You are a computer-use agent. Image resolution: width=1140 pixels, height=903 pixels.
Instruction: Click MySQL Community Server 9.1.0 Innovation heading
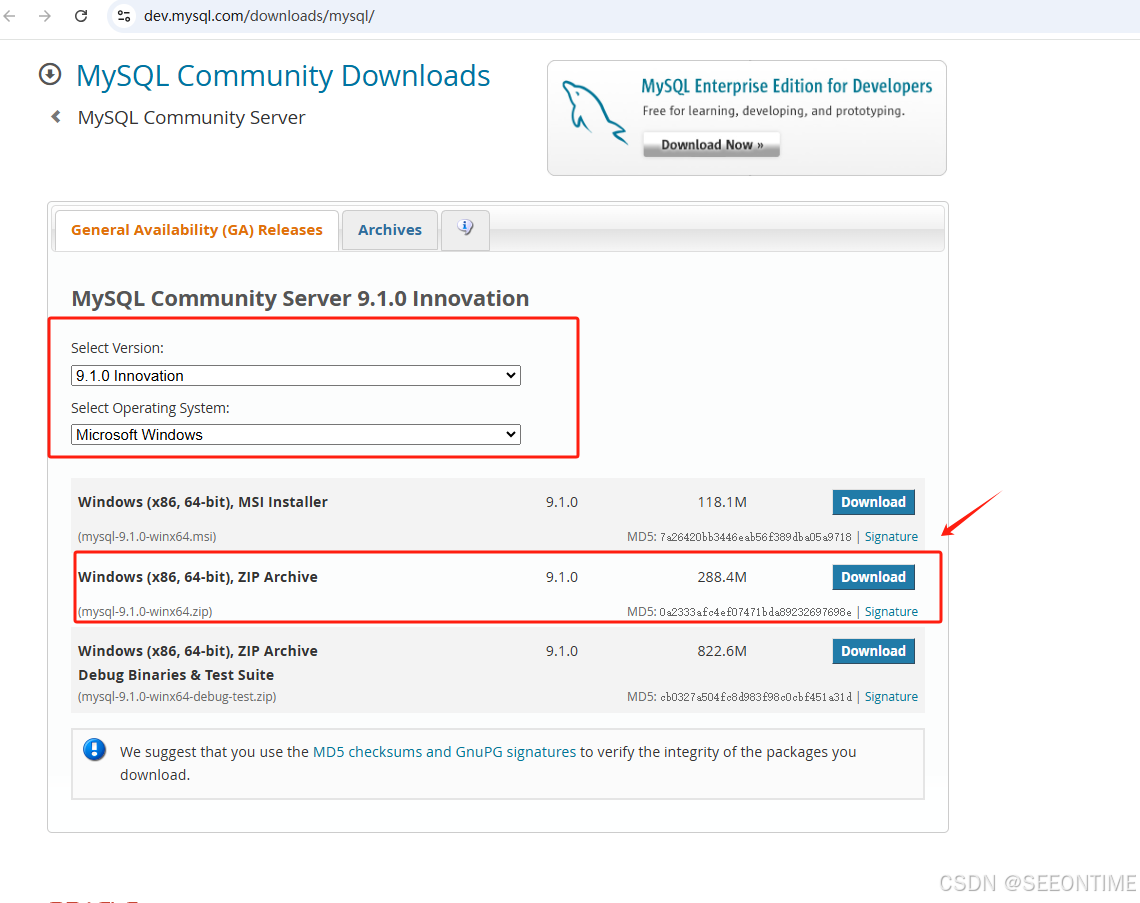coord(300,298)
